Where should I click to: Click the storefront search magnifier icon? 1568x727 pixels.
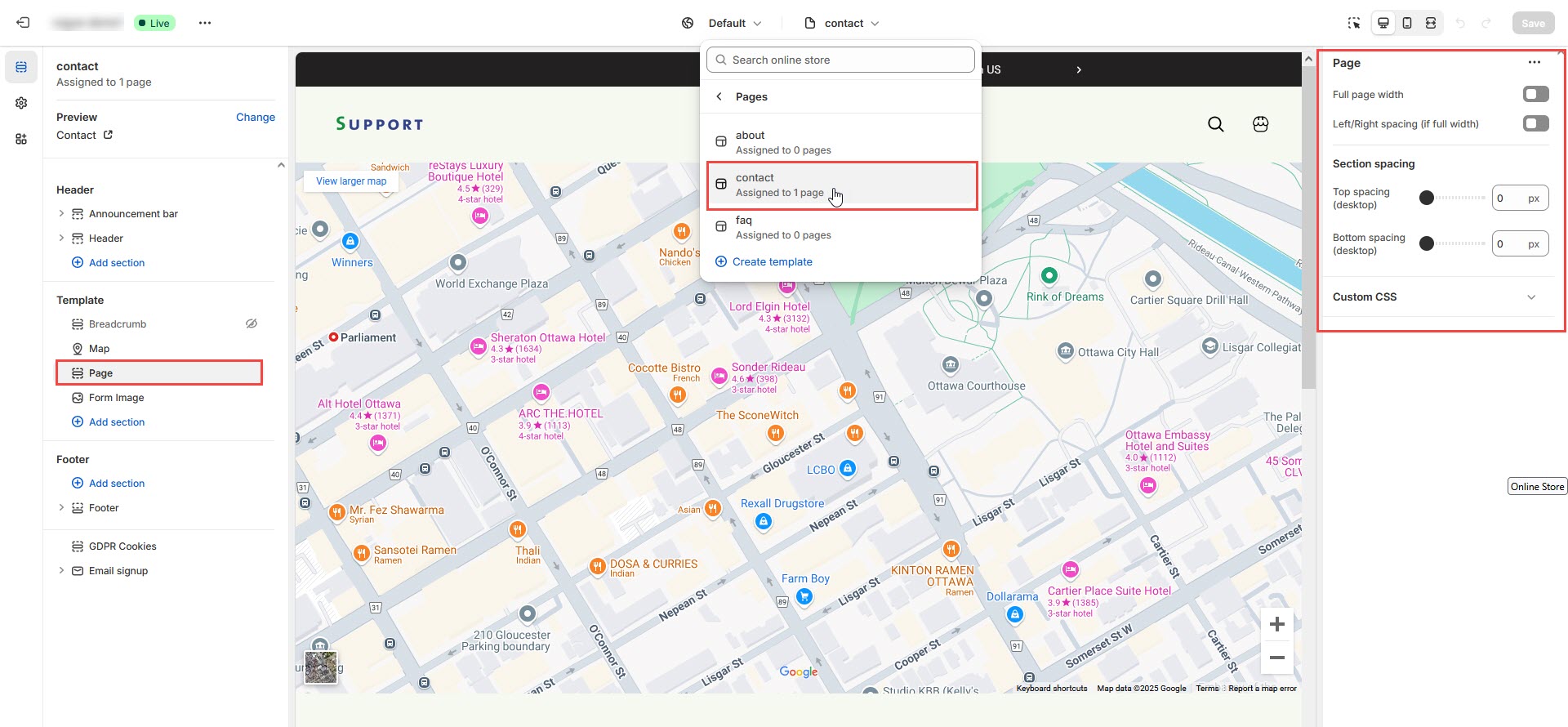point(1215,124)
